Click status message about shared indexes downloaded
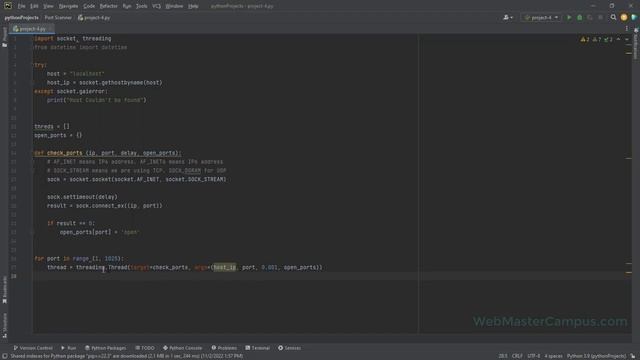Viewport: 640px width, 360px height. pyautogui.click(x=127, y=356)
